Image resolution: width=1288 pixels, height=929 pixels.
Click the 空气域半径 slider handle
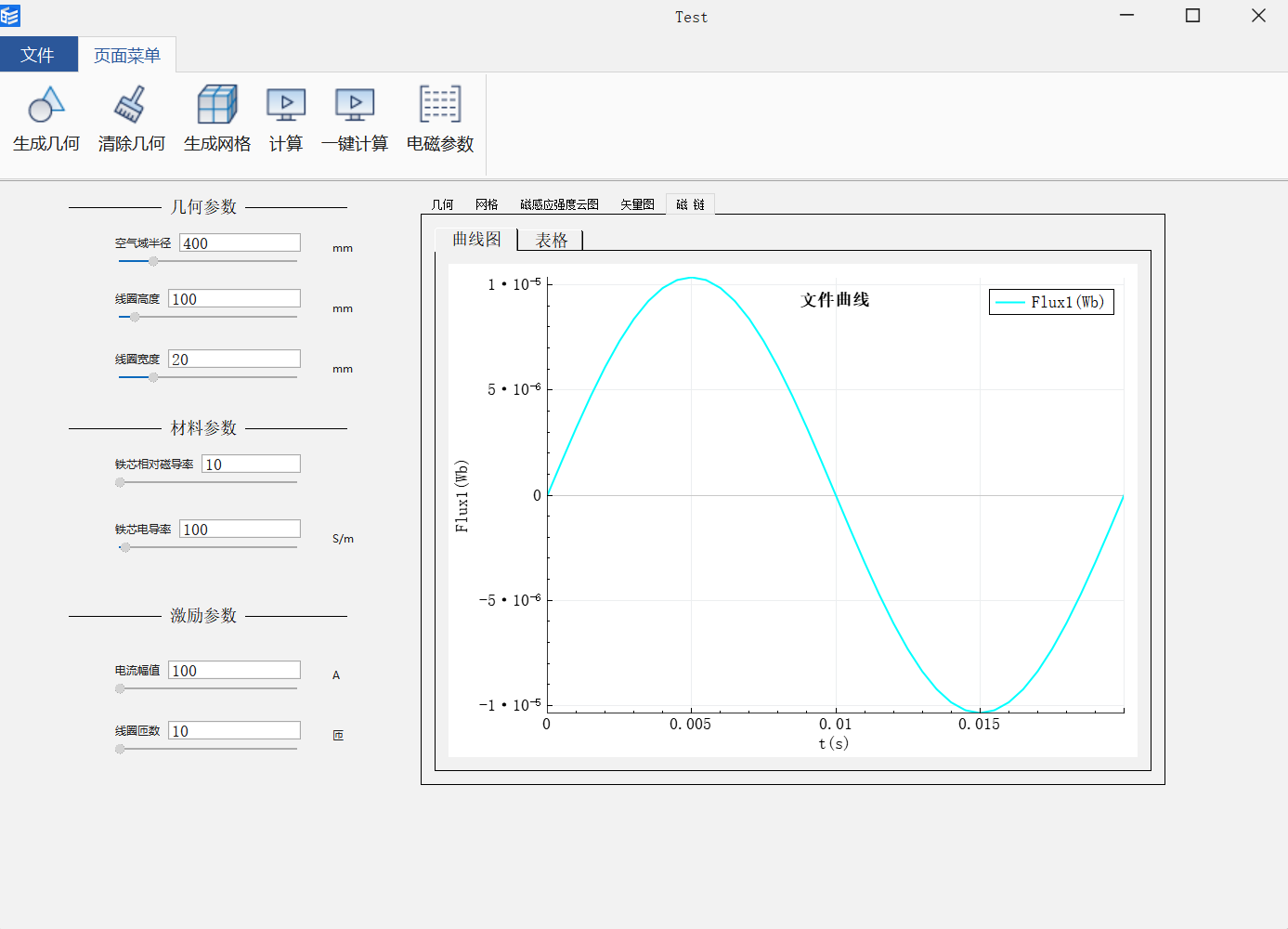pos(153,261)
